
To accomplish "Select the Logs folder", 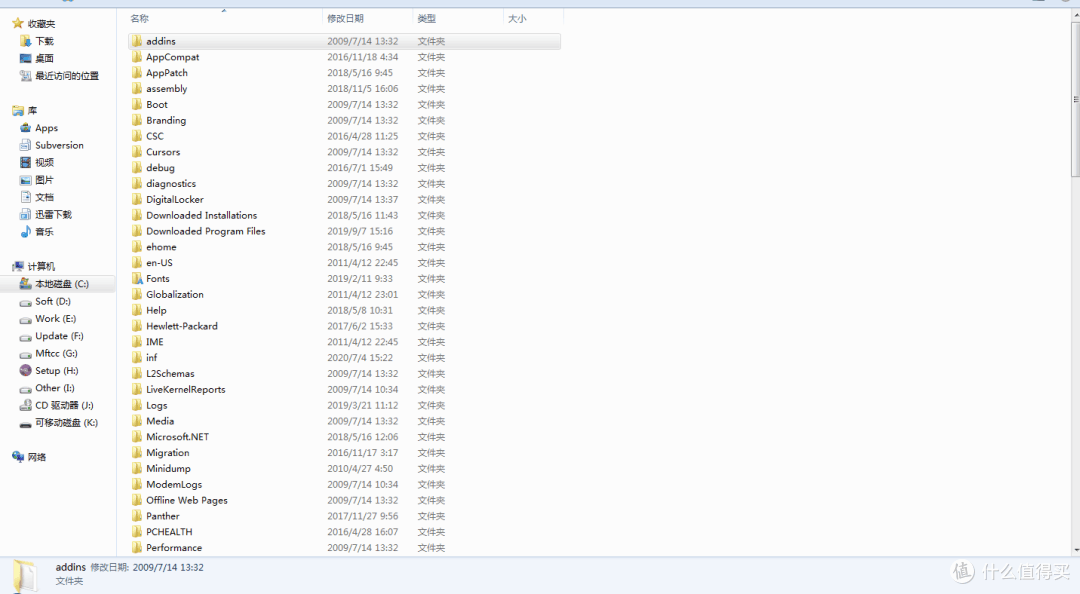I will [x=156, y=406].
